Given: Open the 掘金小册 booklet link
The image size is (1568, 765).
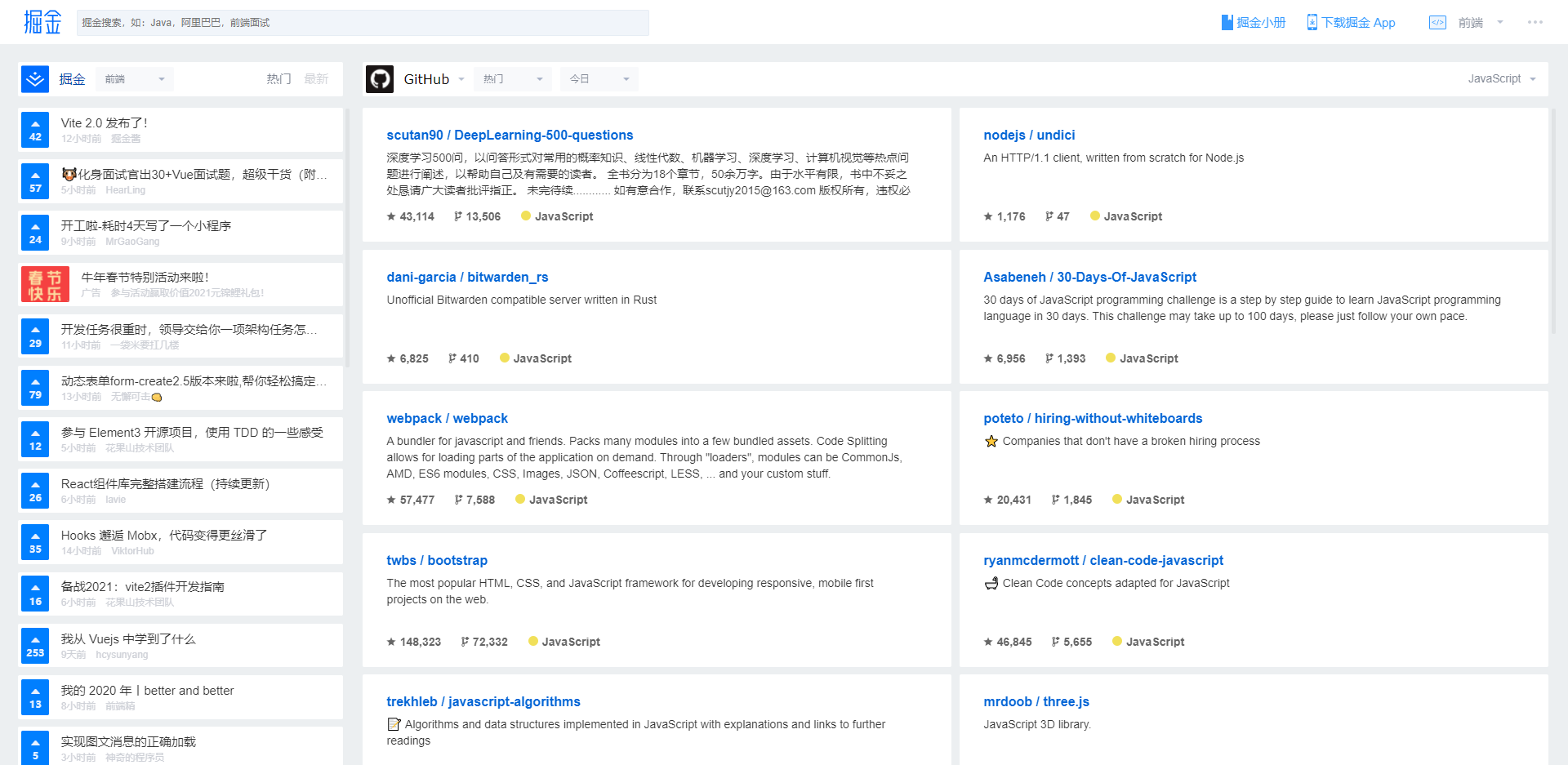Looking at the screenshot, I should (1253, 23).
